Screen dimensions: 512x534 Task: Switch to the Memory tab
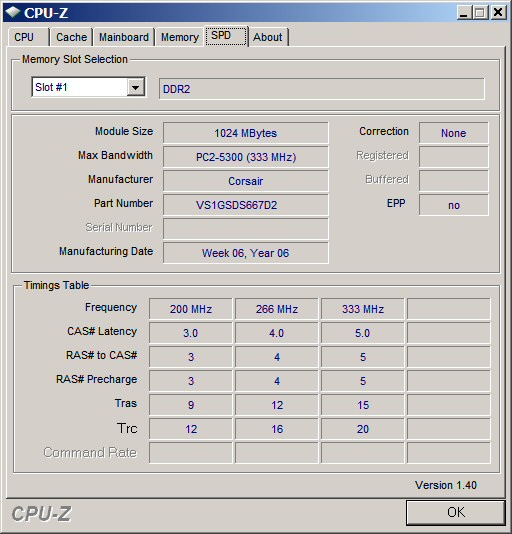(x=180, y=37)
